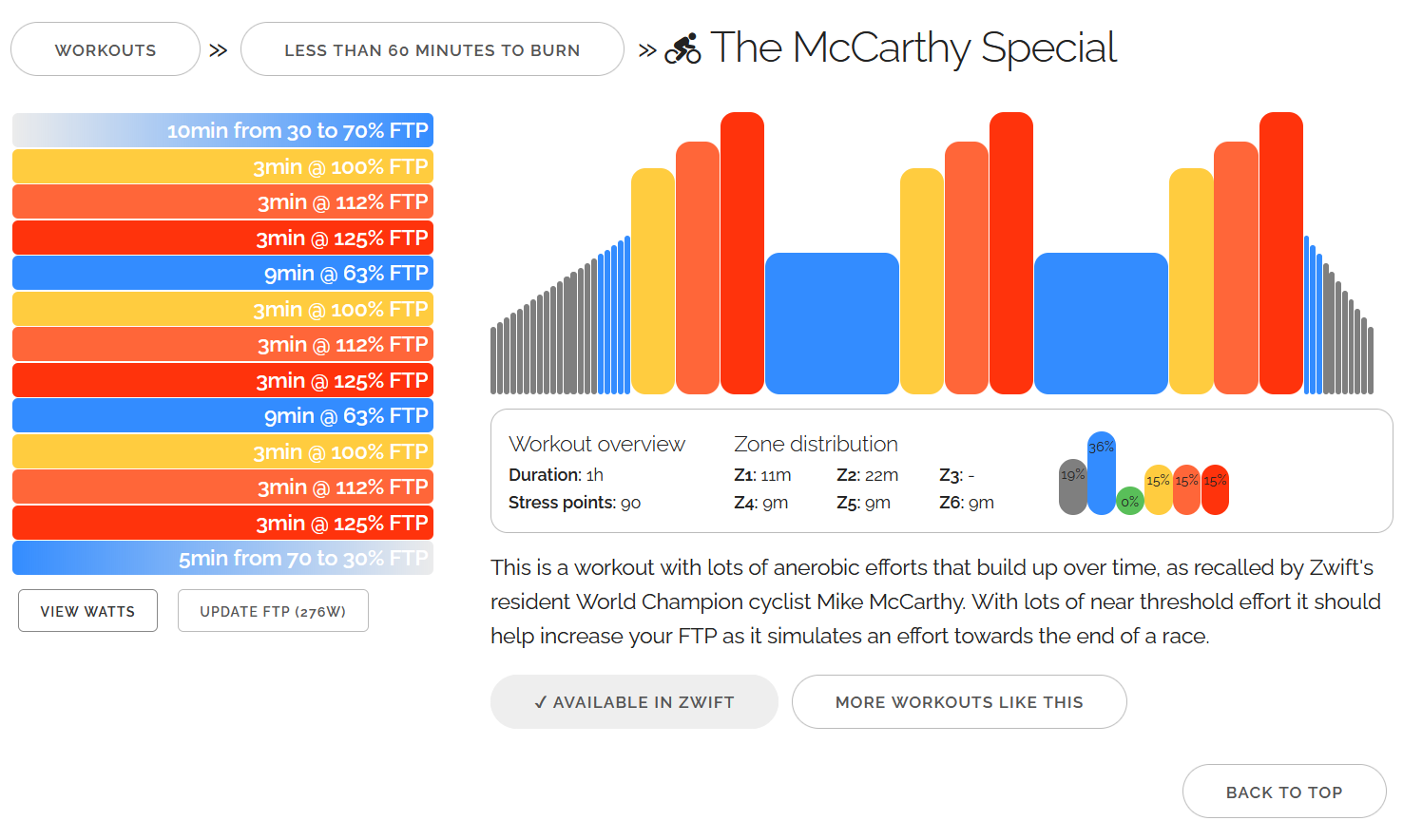The image size is (1403, 840).
Task: Click the second blue recovery block in chart
Action: point(1101,323)
